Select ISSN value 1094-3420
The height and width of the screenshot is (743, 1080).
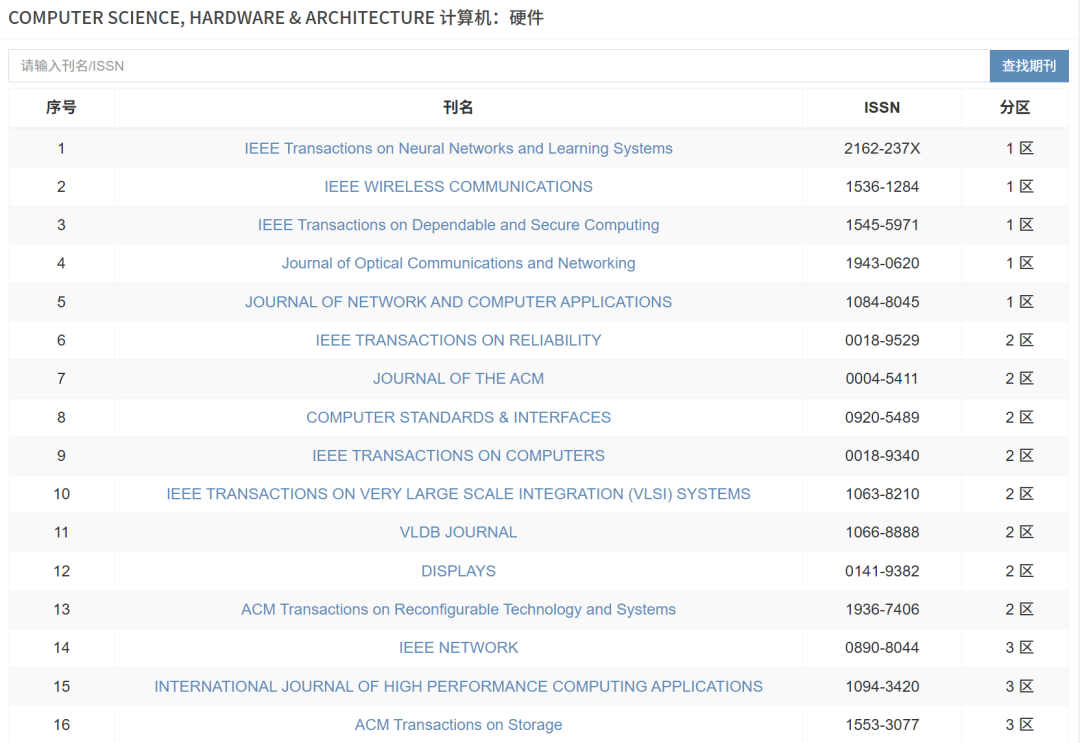click(x=882, y=687)
